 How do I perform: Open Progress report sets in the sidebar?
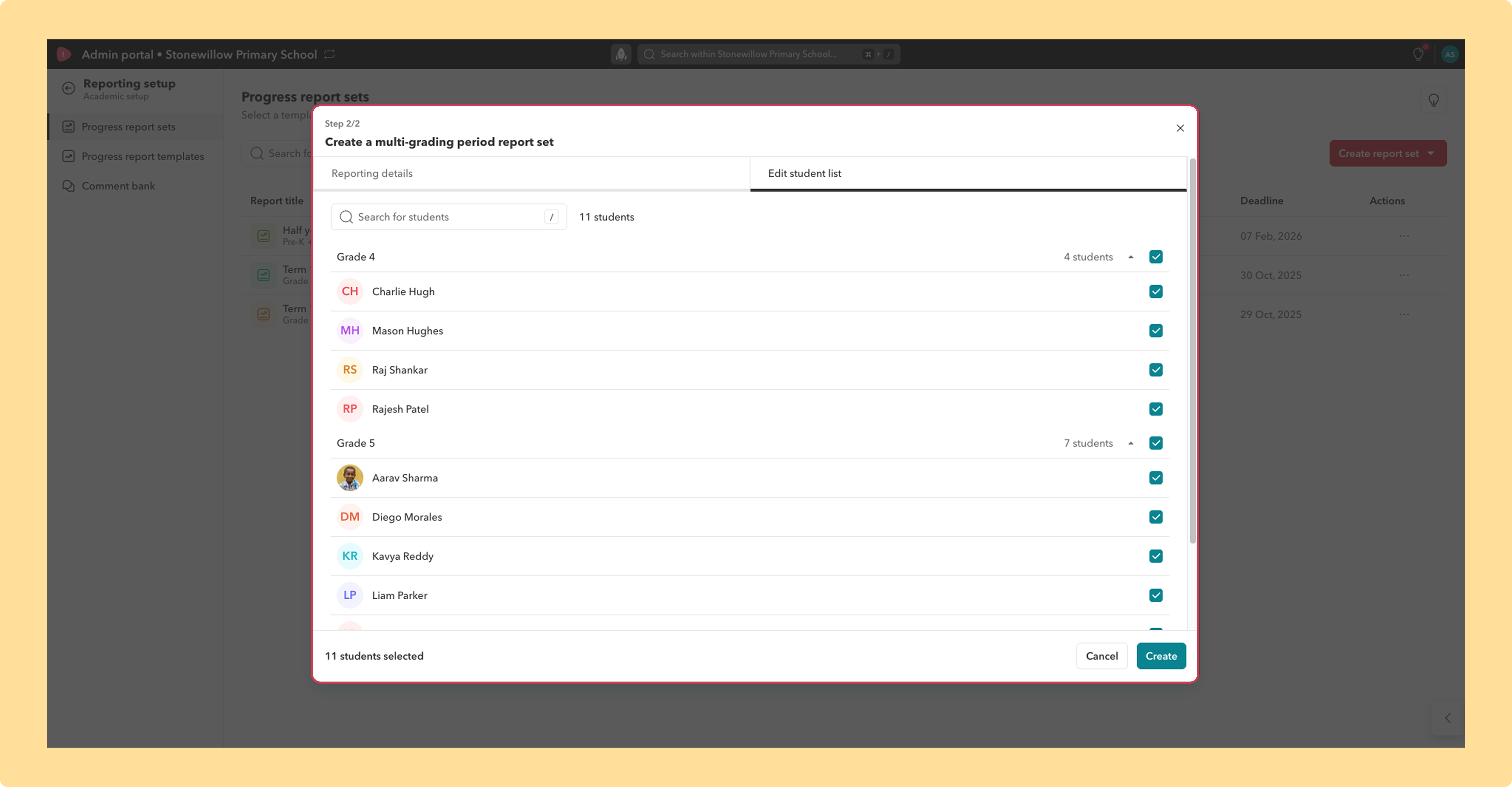click(136, 127)
